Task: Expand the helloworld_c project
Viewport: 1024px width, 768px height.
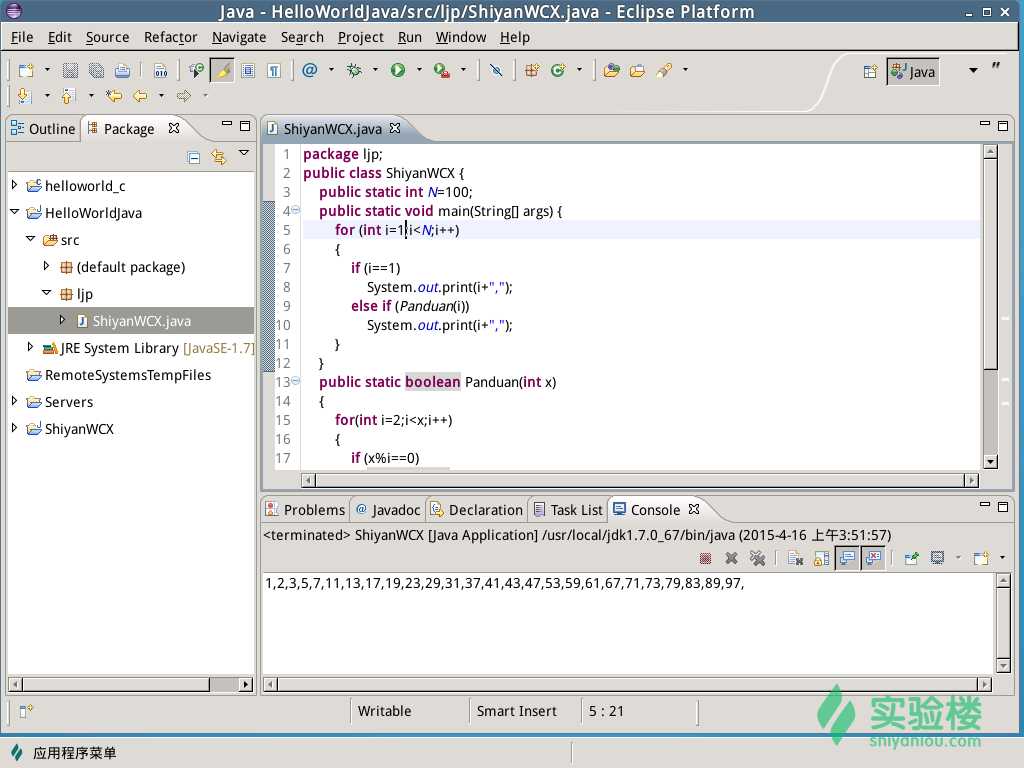Action: 14,185
